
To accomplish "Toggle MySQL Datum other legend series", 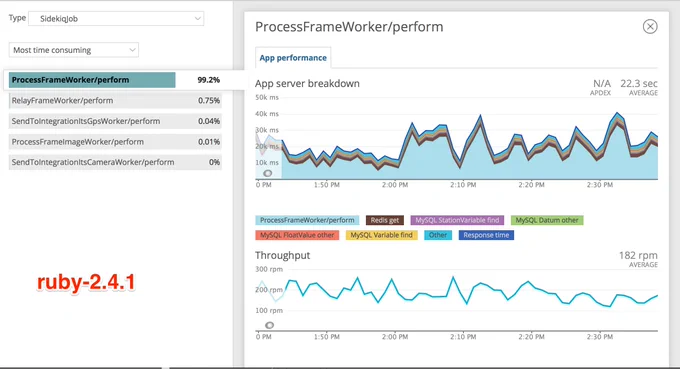I will coord(547,220).
